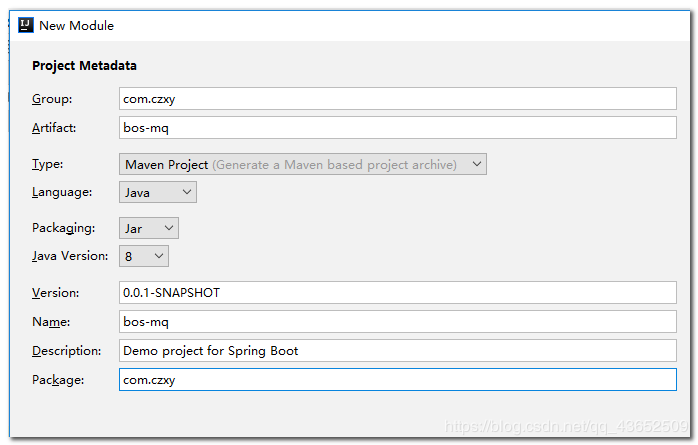Click into the Description field
This screenshot has width=698, height=445.
coord(397,351)
